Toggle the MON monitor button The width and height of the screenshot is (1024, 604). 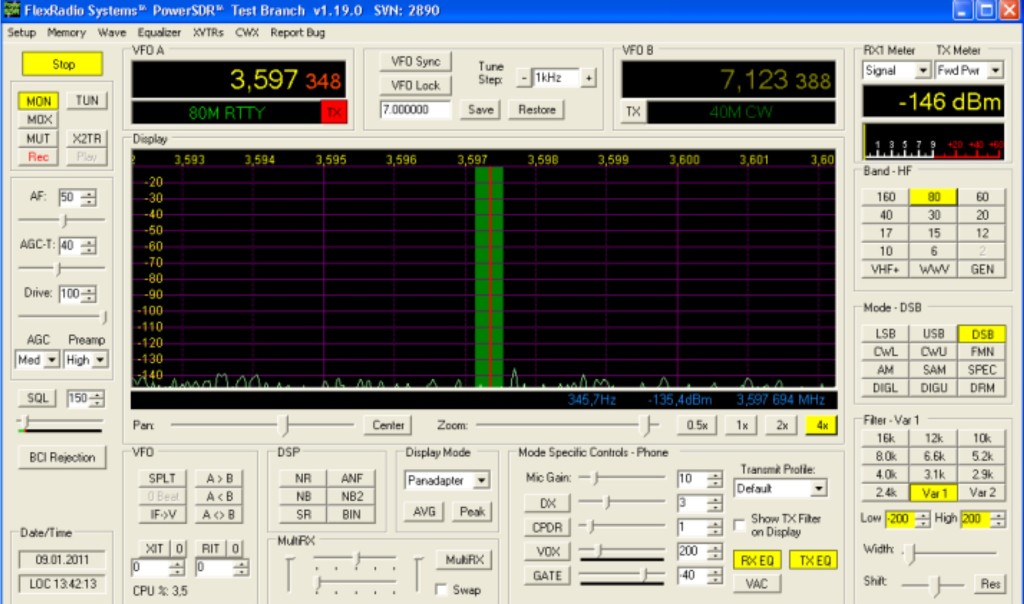tap(38, 101)
